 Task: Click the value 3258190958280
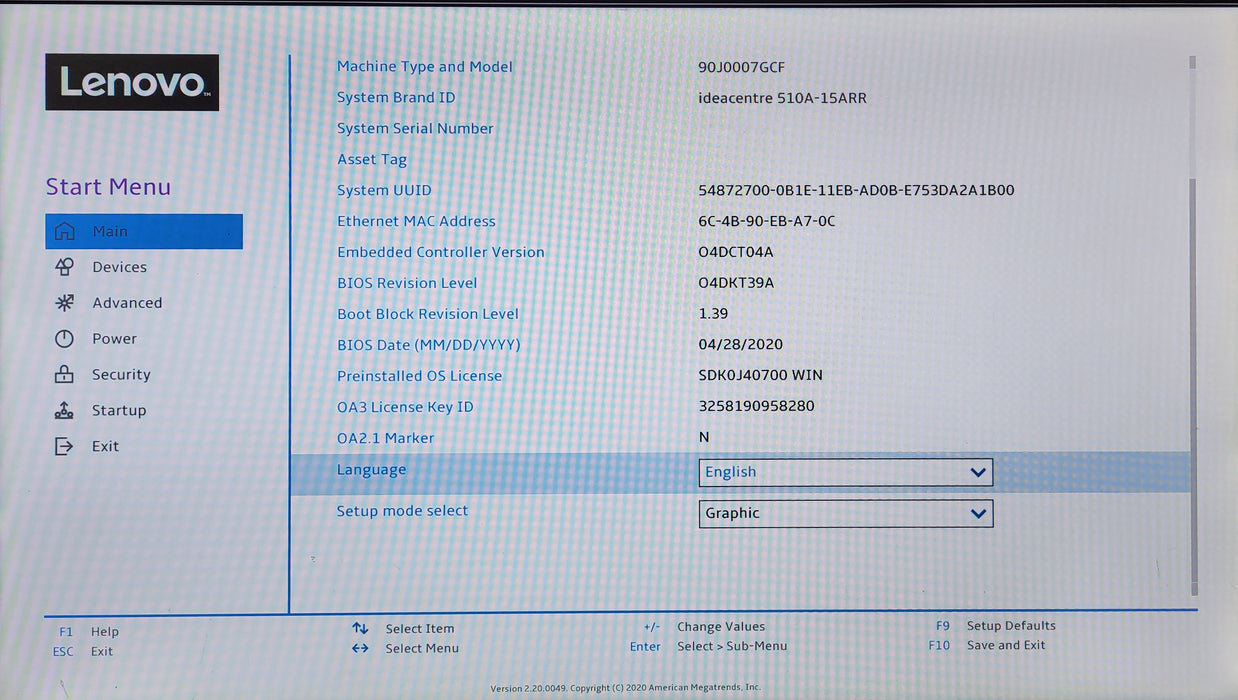click(757, 407)
